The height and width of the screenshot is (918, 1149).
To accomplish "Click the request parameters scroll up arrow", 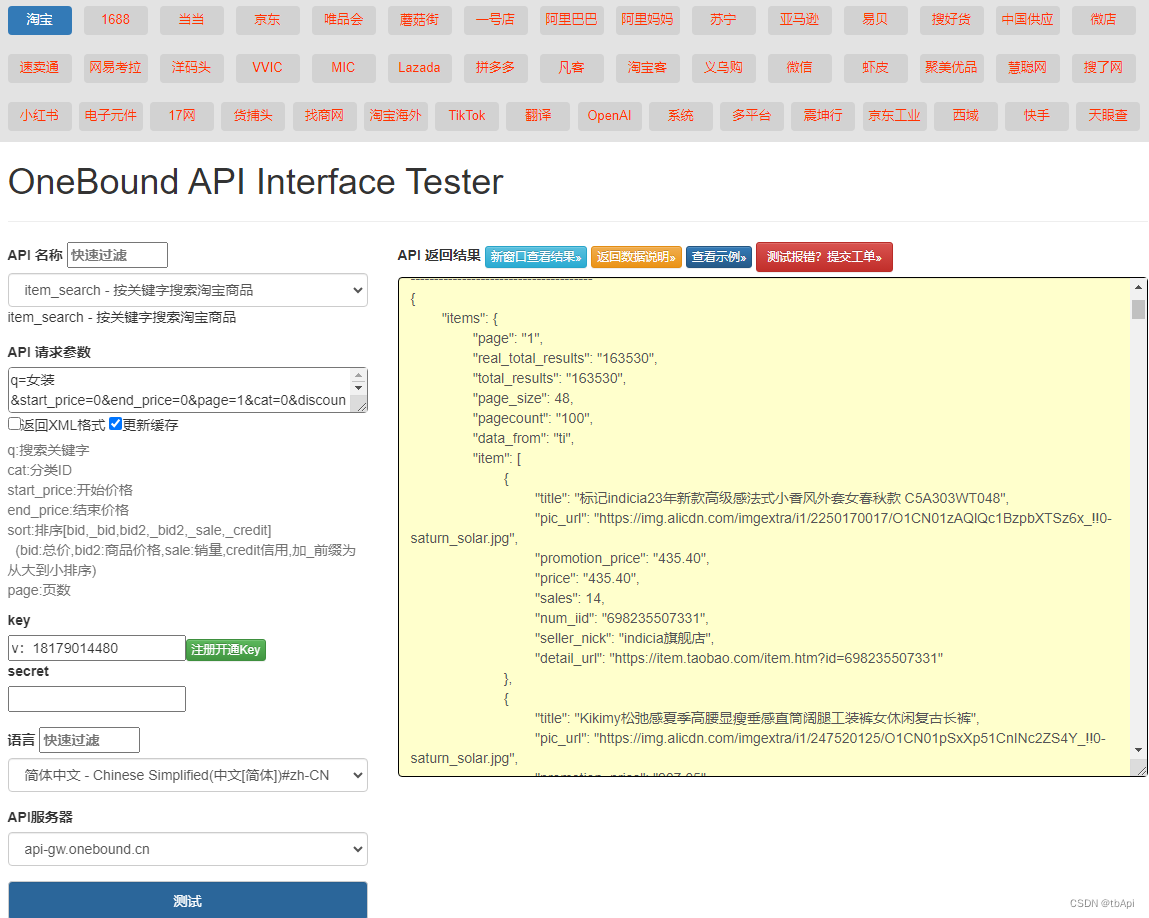I will click(x=358, y=376).
